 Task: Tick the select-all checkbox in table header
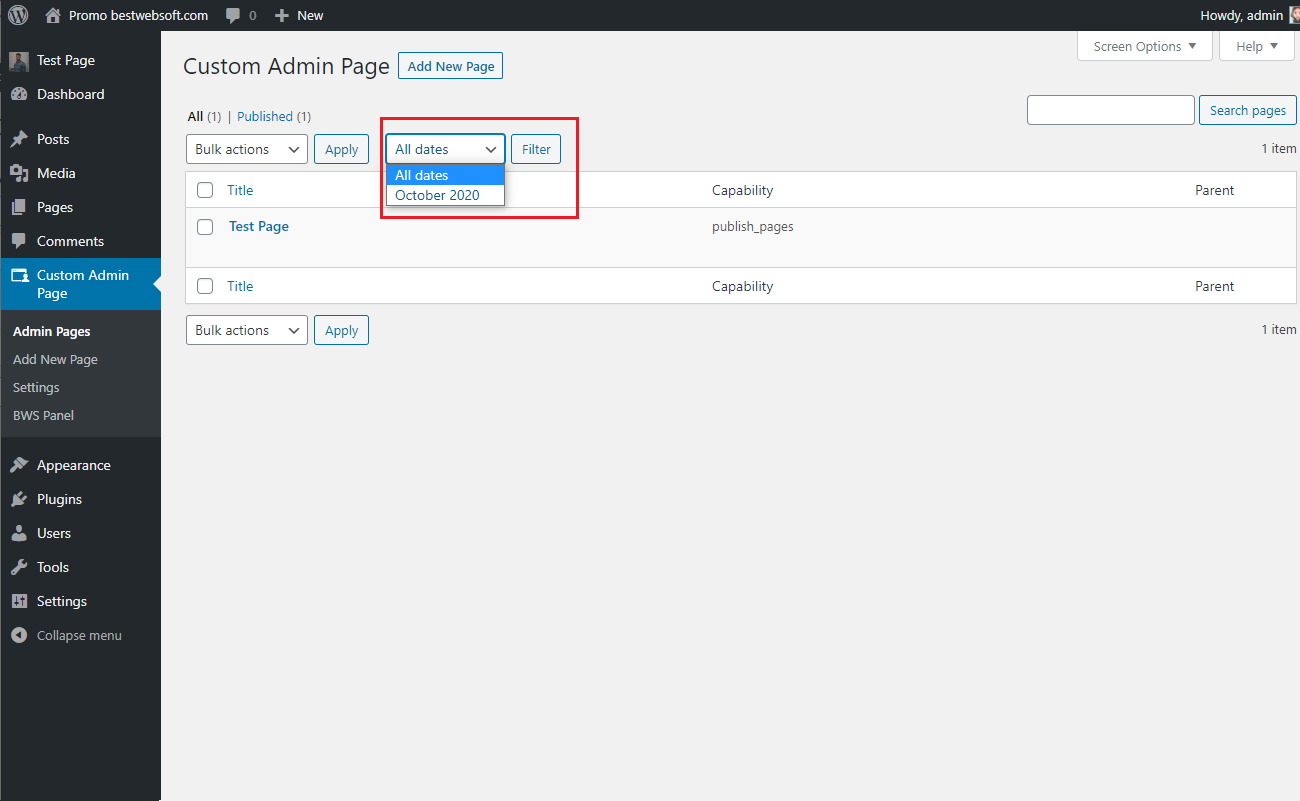[x=205, y=190]
